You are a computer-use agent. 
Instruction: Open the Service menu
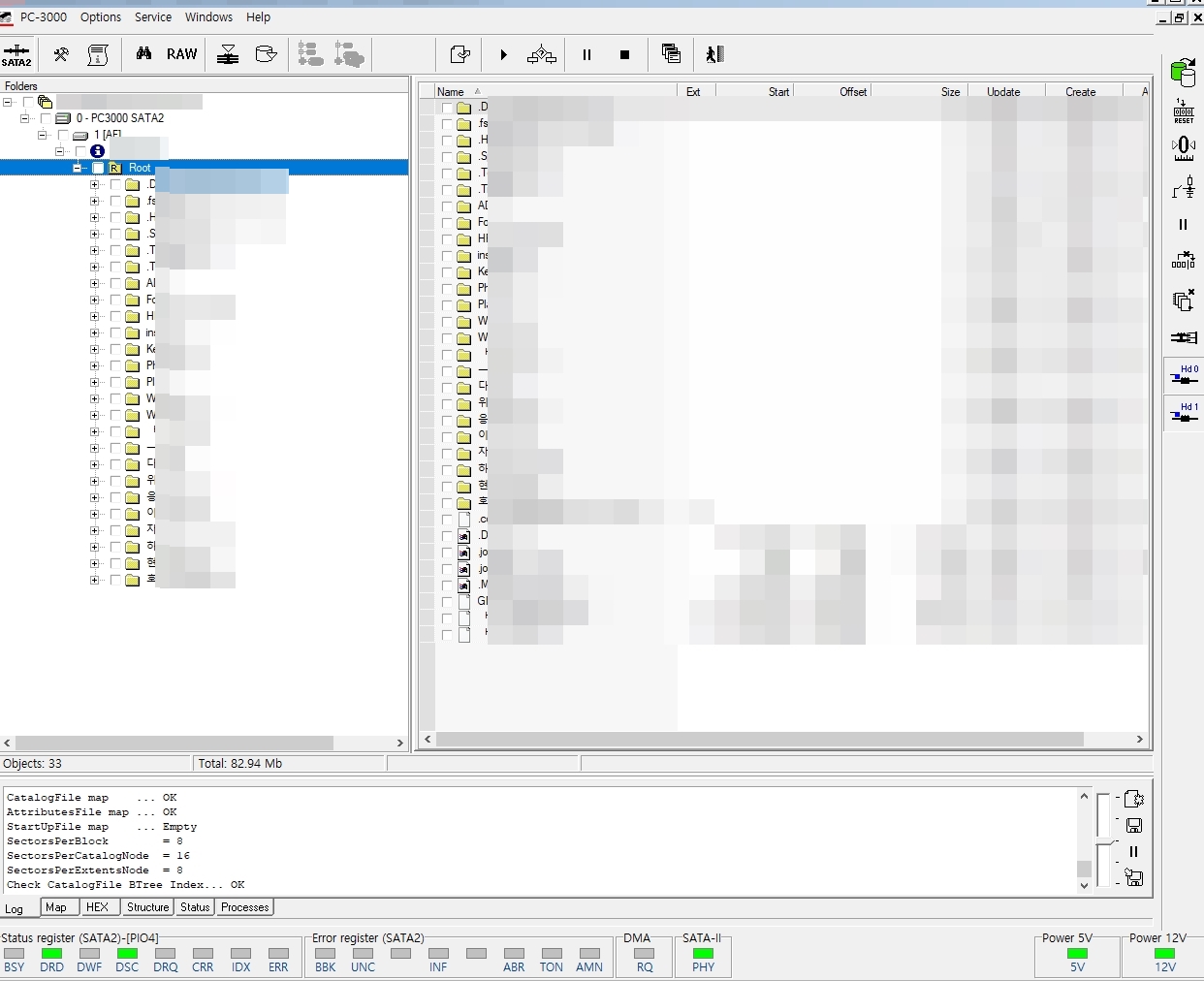click(x=152, y=17)
